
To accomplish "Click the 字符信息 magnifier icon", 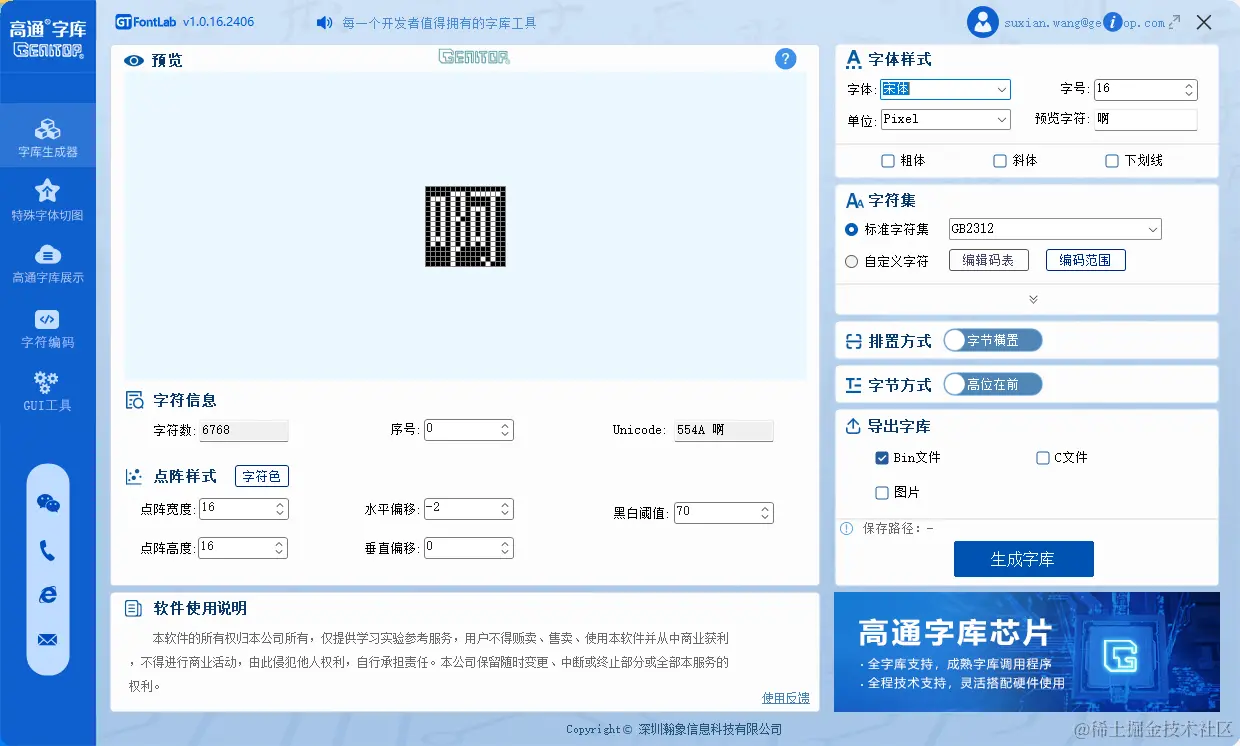I will point(134,400).
